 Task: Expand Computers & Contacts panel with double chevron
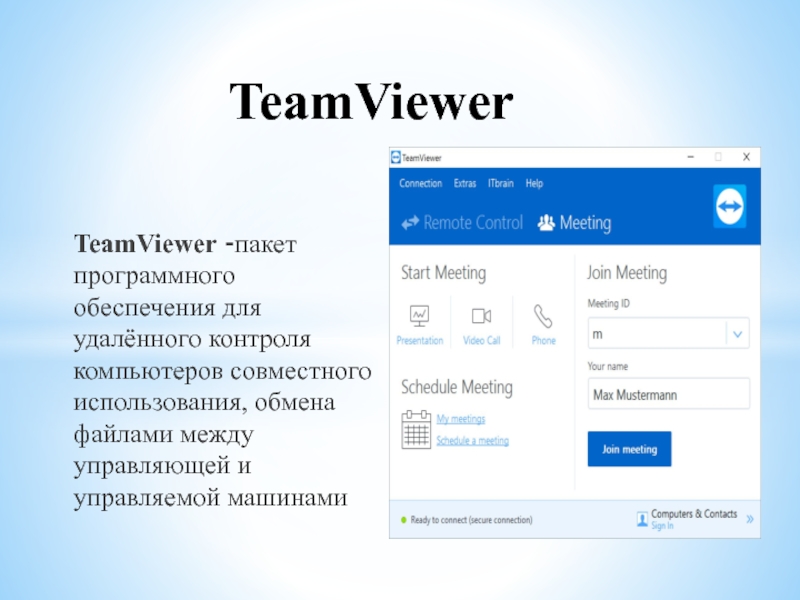tap(750, 519)
